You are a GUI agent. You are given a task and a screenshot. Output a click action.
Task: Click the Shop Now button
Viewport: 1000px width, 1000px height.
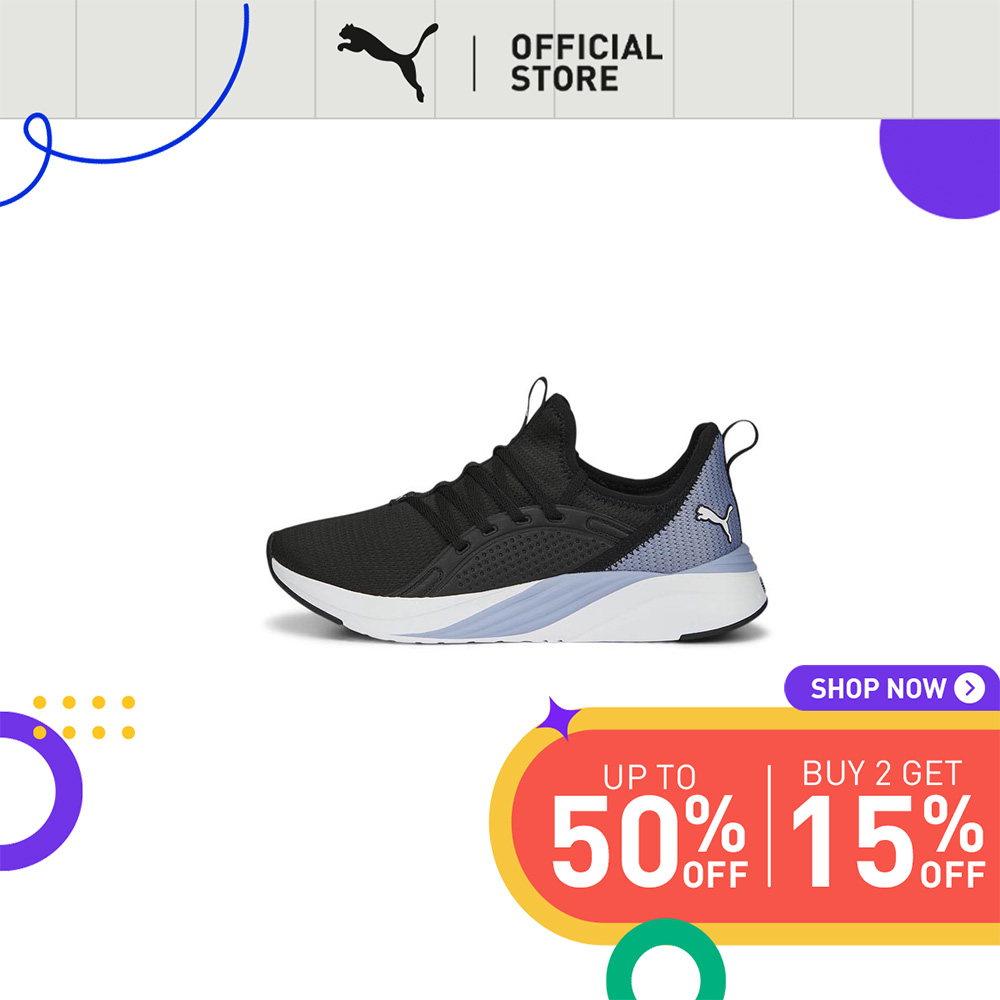pos(892,688)
